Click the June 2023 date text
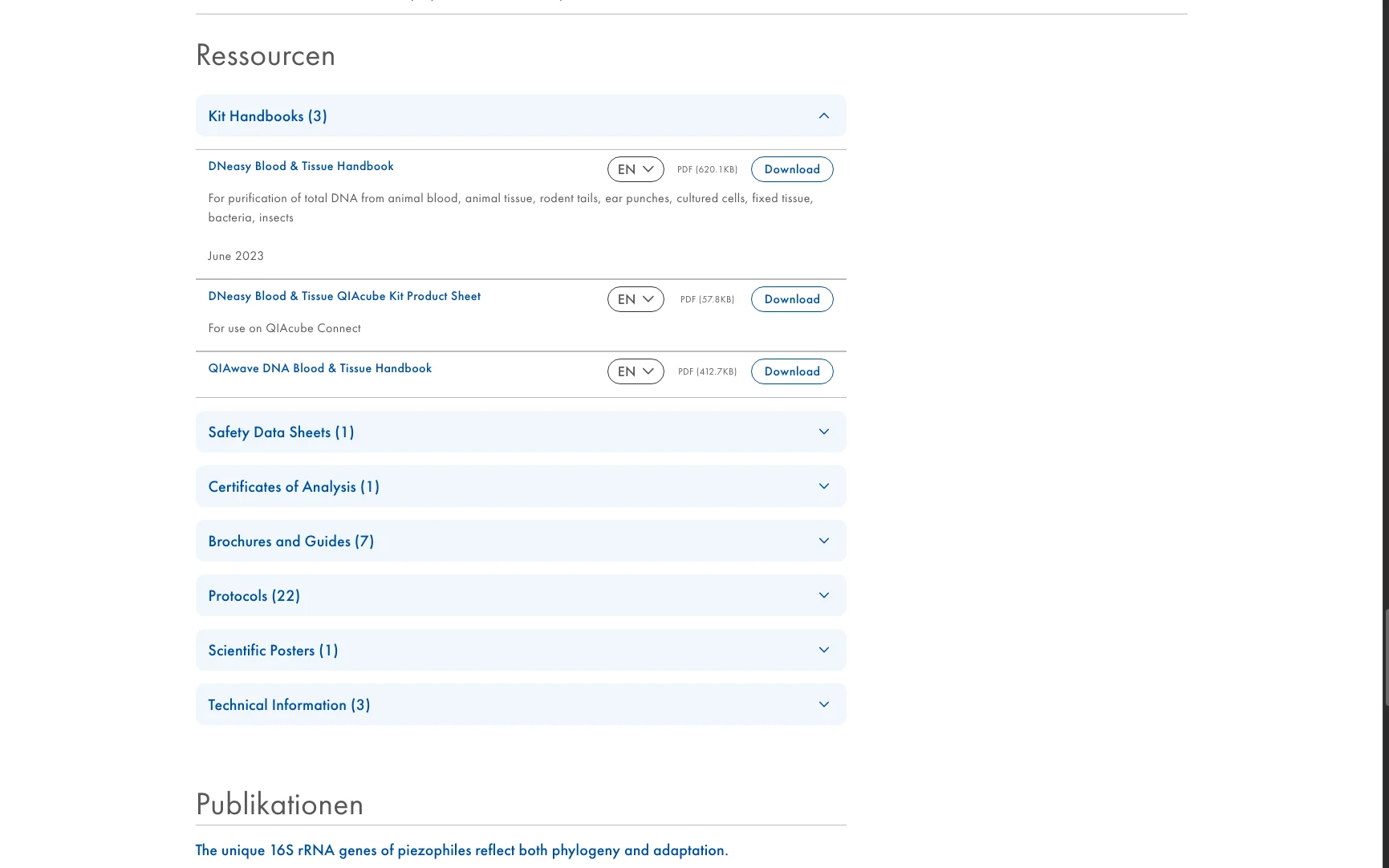This screenshot has height=868, width=1389. 236,256
